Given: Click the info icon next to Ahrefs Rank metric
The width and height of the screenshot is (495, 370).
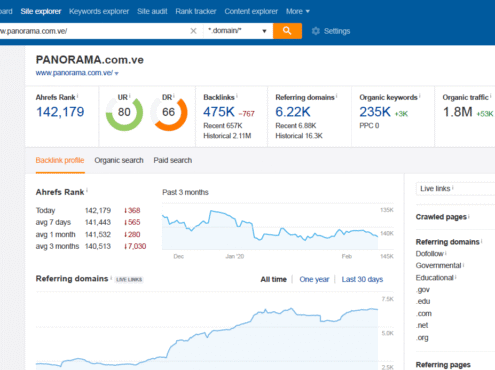Looking at the screenshot, I should (x=78, y=96).
